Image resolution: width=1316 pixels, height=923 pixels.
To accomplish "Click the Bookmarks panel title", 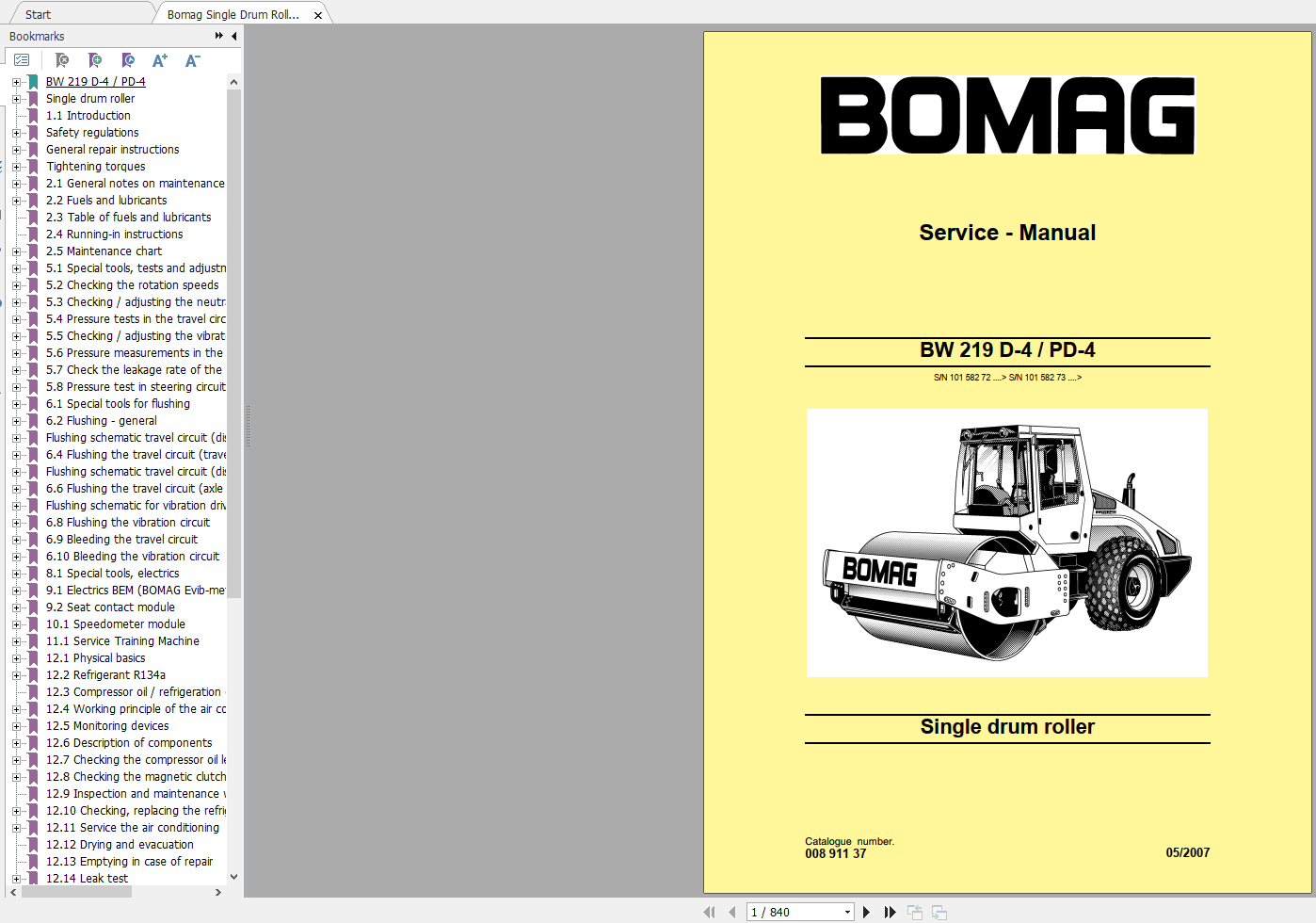I will click(x=37, y=36).
